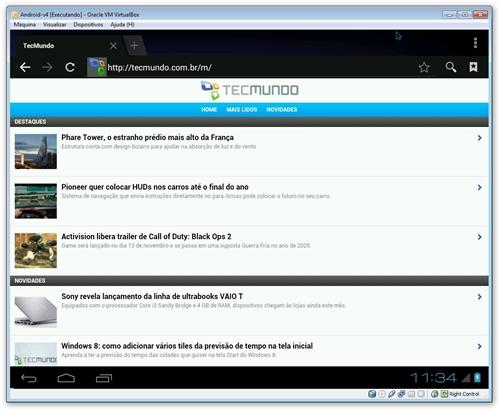Viewport: 500px width, 411px height.
Task: Open the Ajuda menu
Action: 122,25
